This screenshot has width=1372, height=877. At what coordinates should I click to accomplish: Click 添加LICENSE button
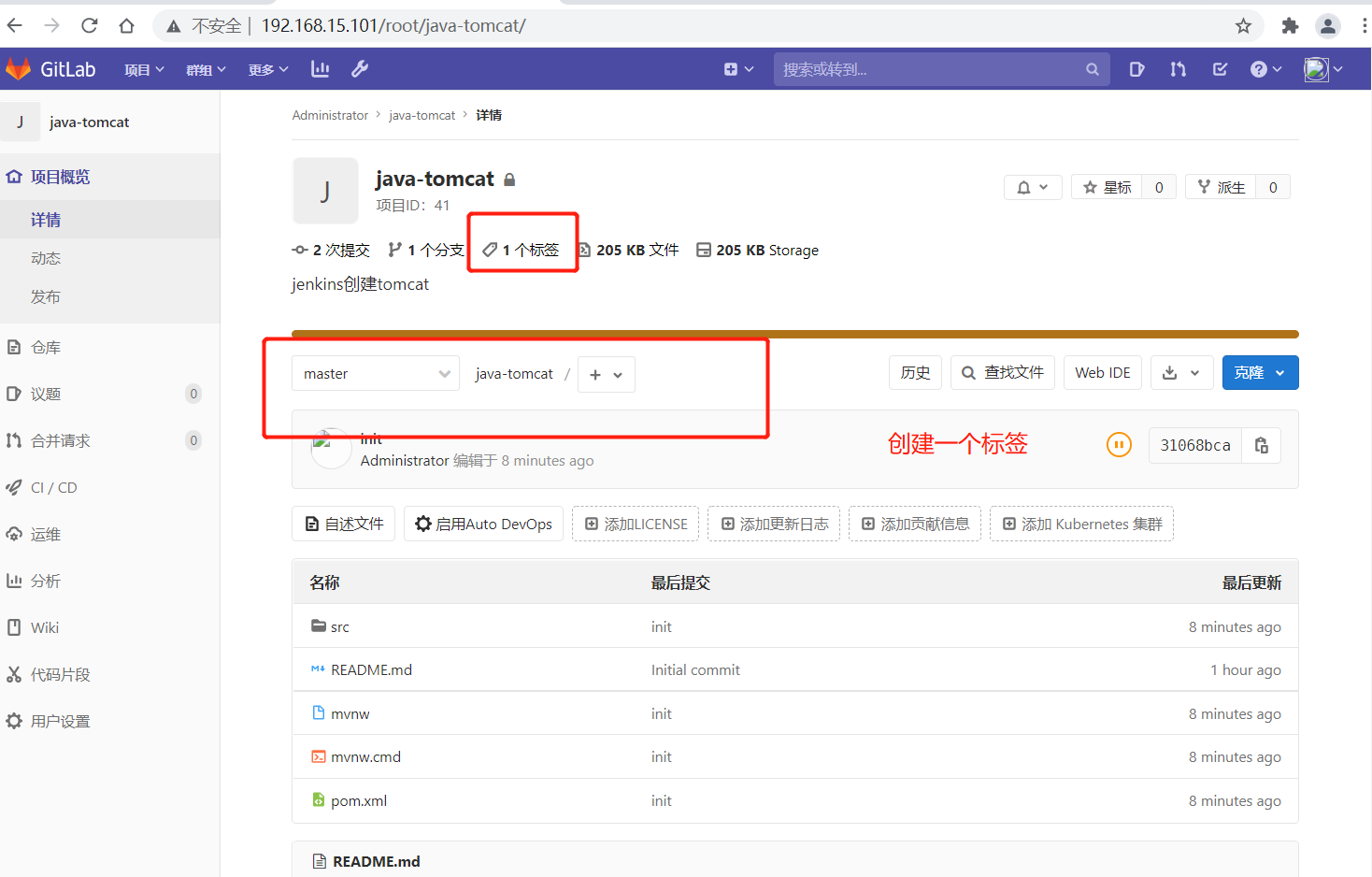coord(636,524)
